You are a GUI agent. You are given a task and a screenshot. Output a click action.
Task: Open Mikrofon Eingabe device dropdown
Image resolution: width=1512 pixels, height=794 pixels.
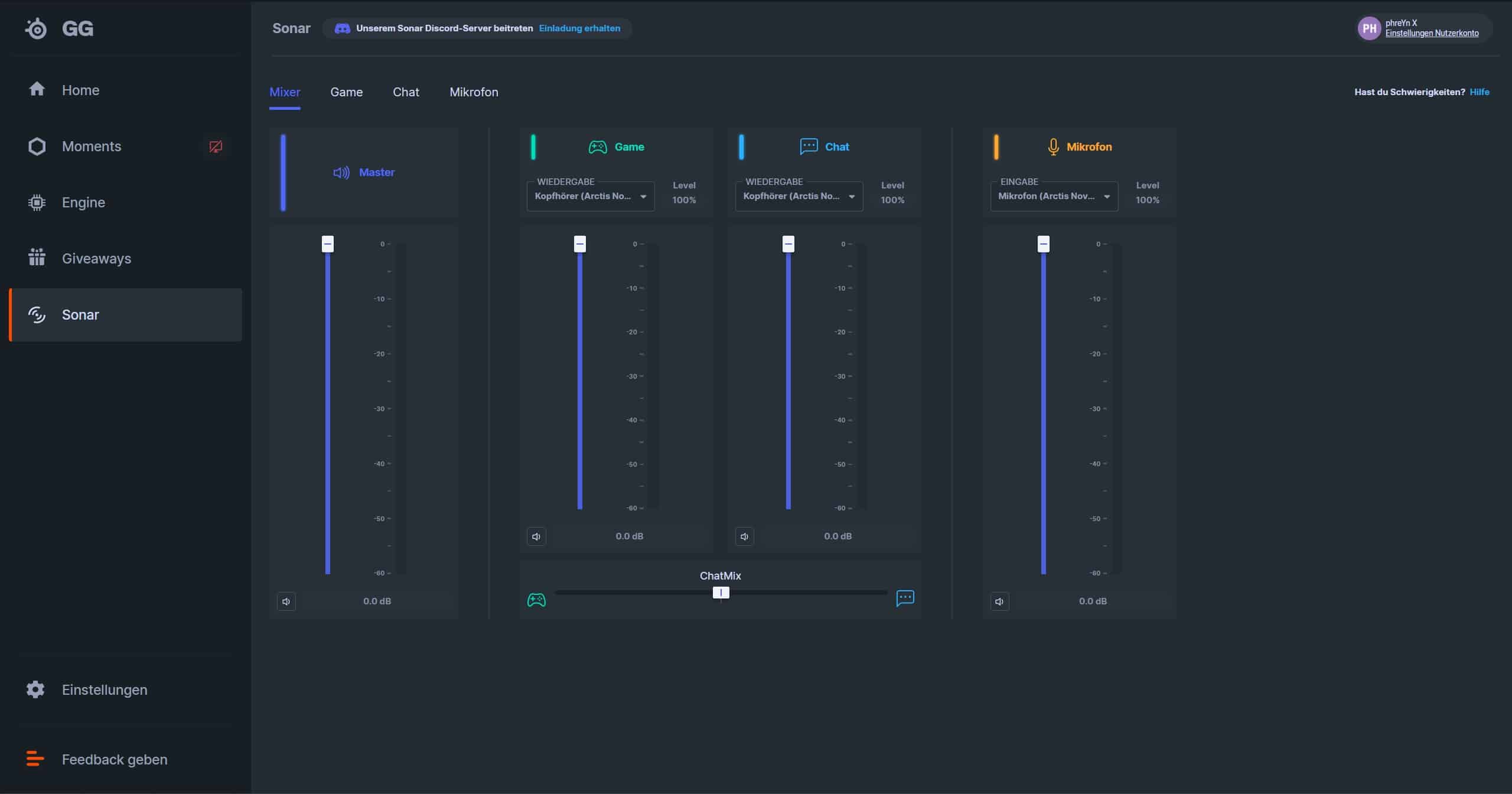point(1054,196)
